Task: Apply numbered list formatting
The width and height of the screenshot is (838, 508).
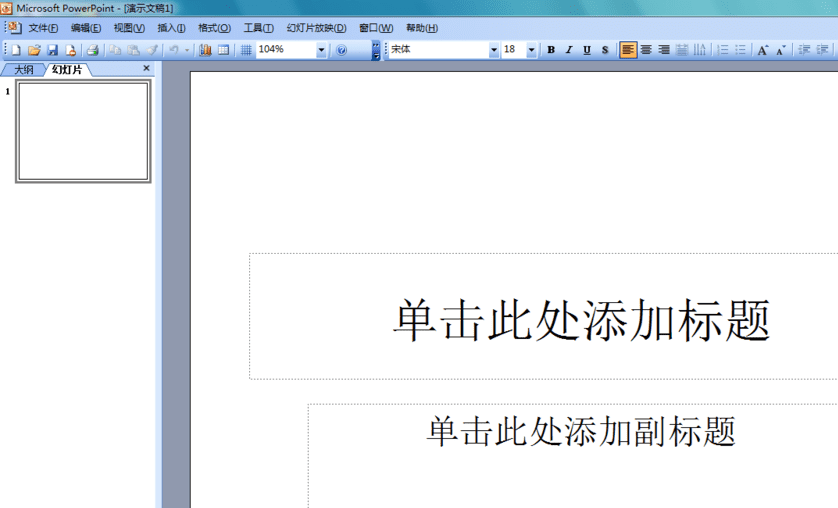Action: (723, 50)
